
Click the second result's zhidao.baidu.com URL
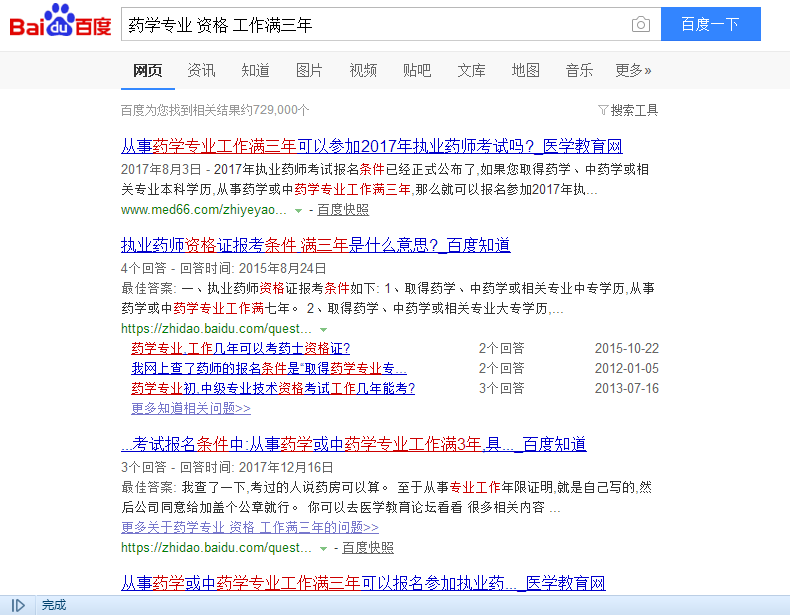[216, 328]
